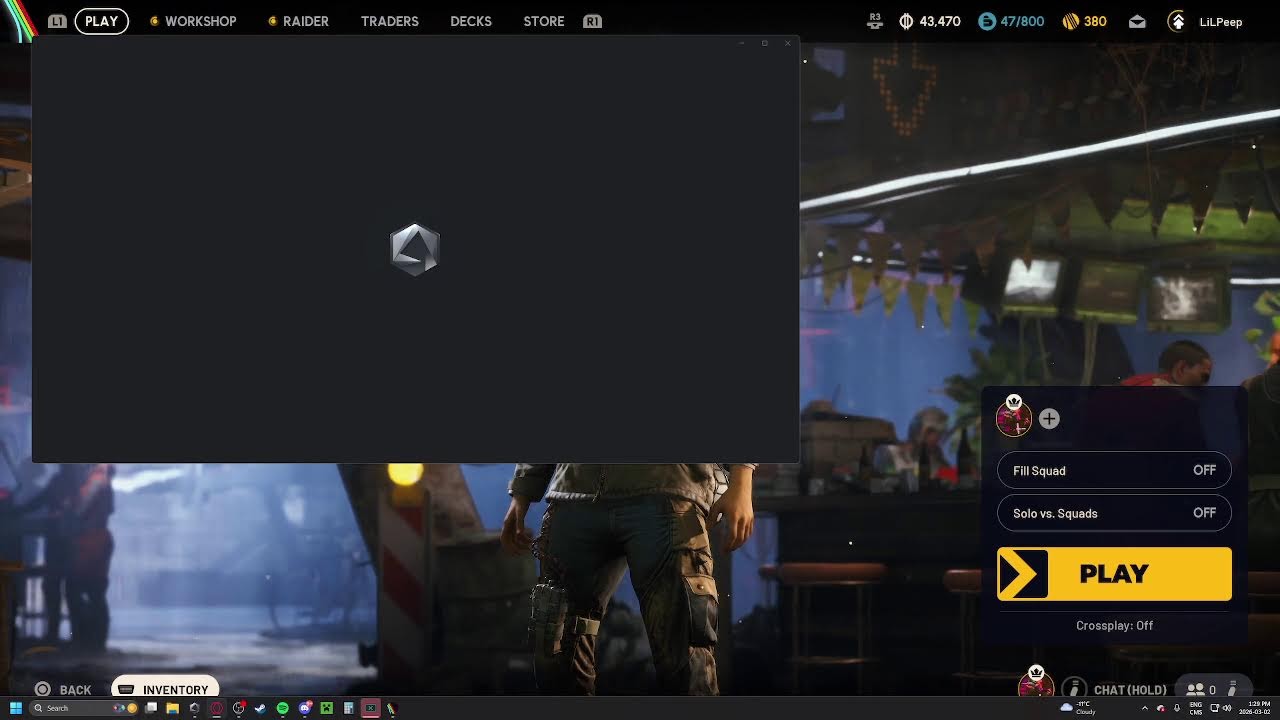Open the DECKS tab
Screen dimensions: 1280x720
[x=471, y=21]
